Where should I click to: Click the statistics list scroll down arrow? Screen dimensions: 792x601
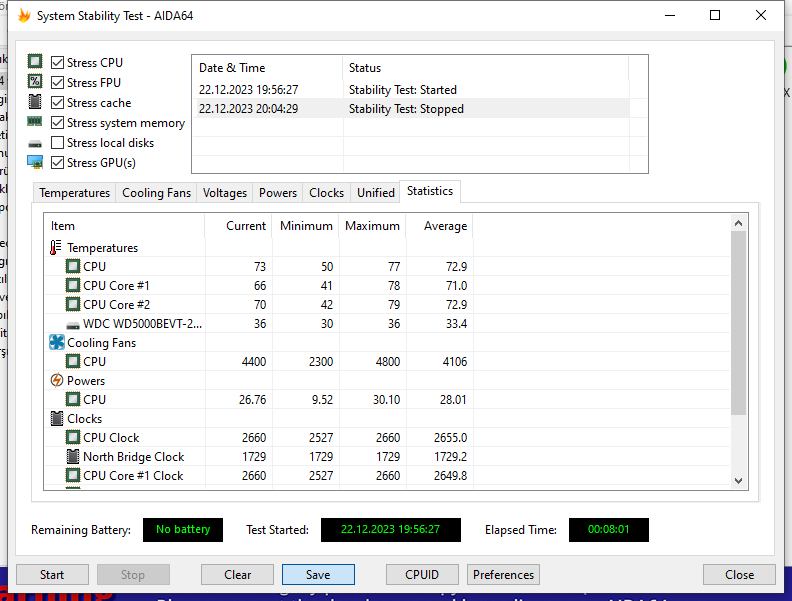[x=738, y=481]
